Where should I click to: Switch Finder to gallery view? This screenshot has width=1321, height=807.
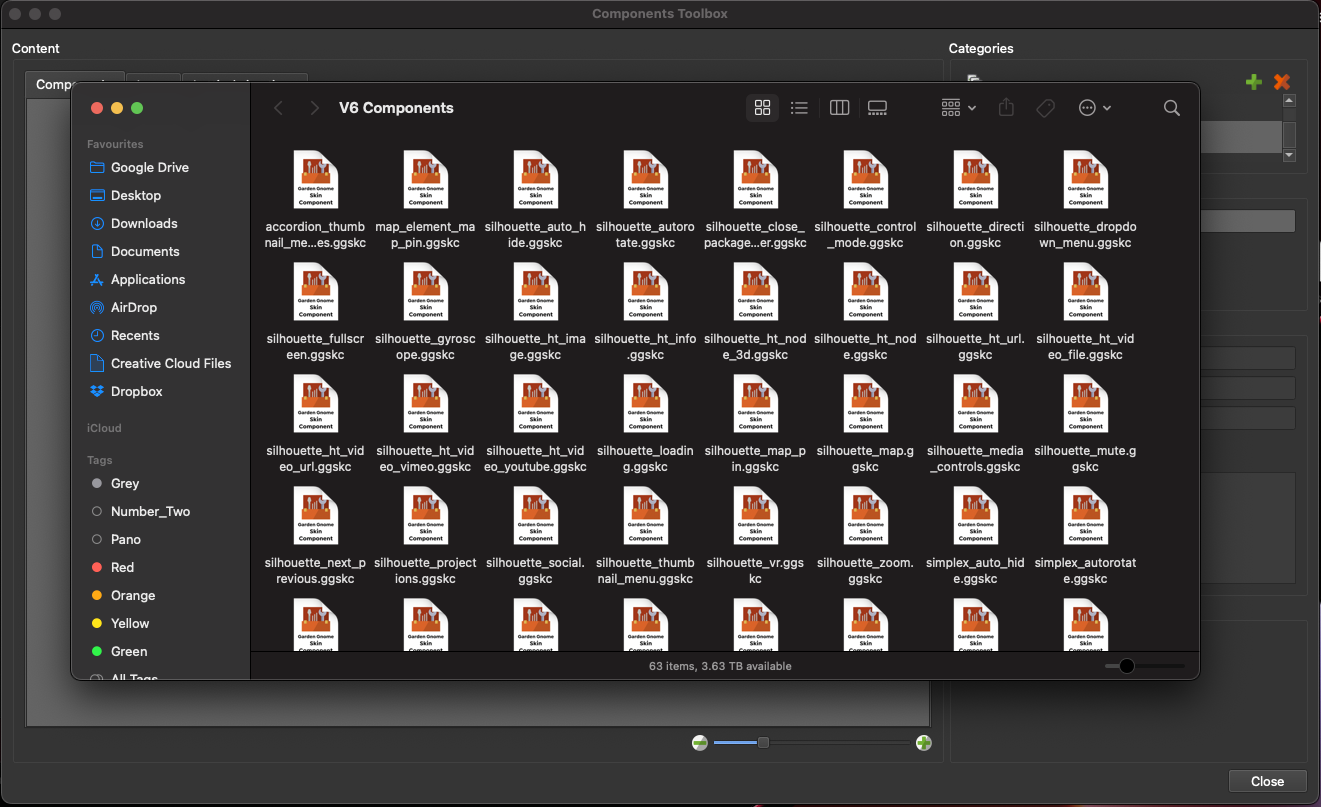877,108
